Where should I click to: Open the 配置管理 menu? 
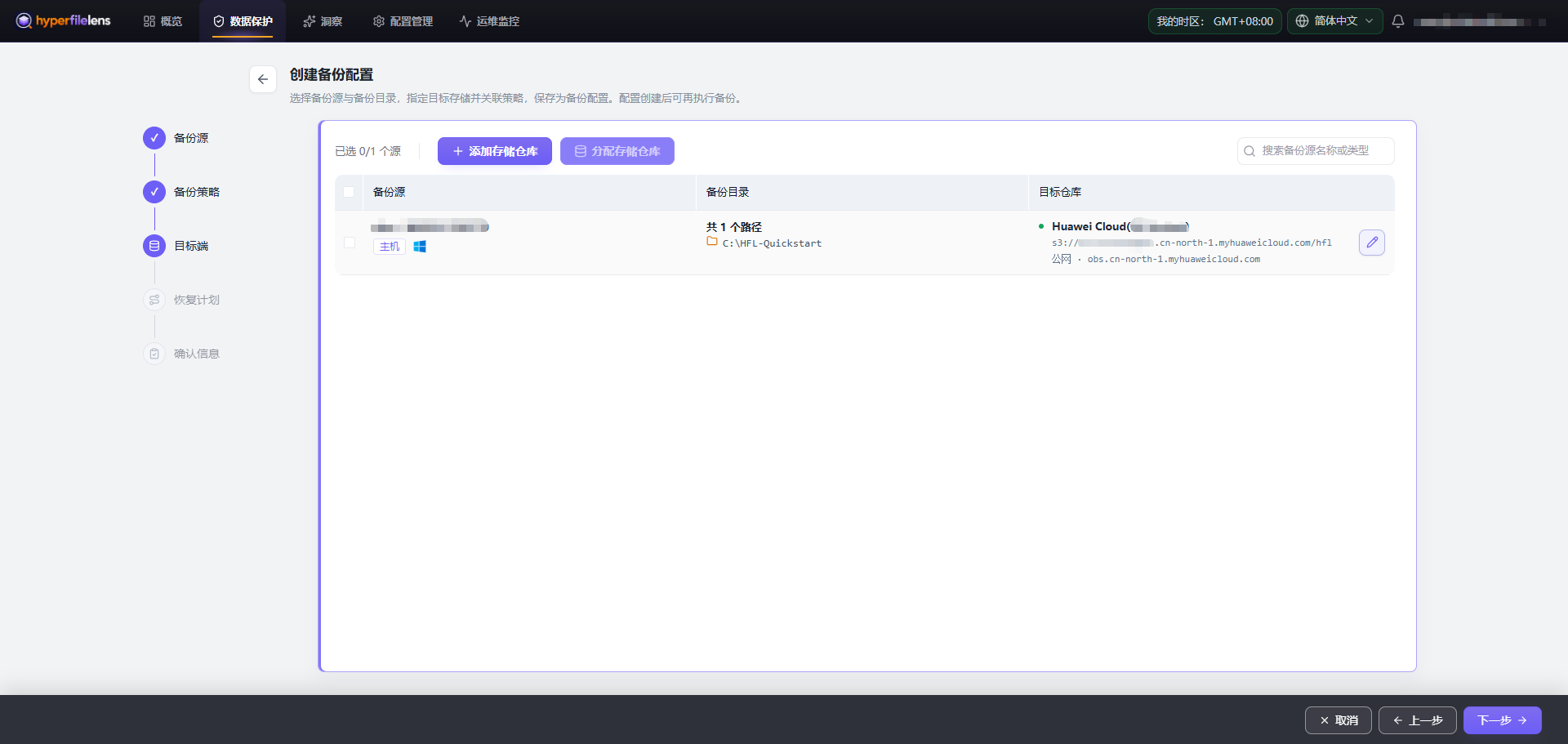[403, 21]
